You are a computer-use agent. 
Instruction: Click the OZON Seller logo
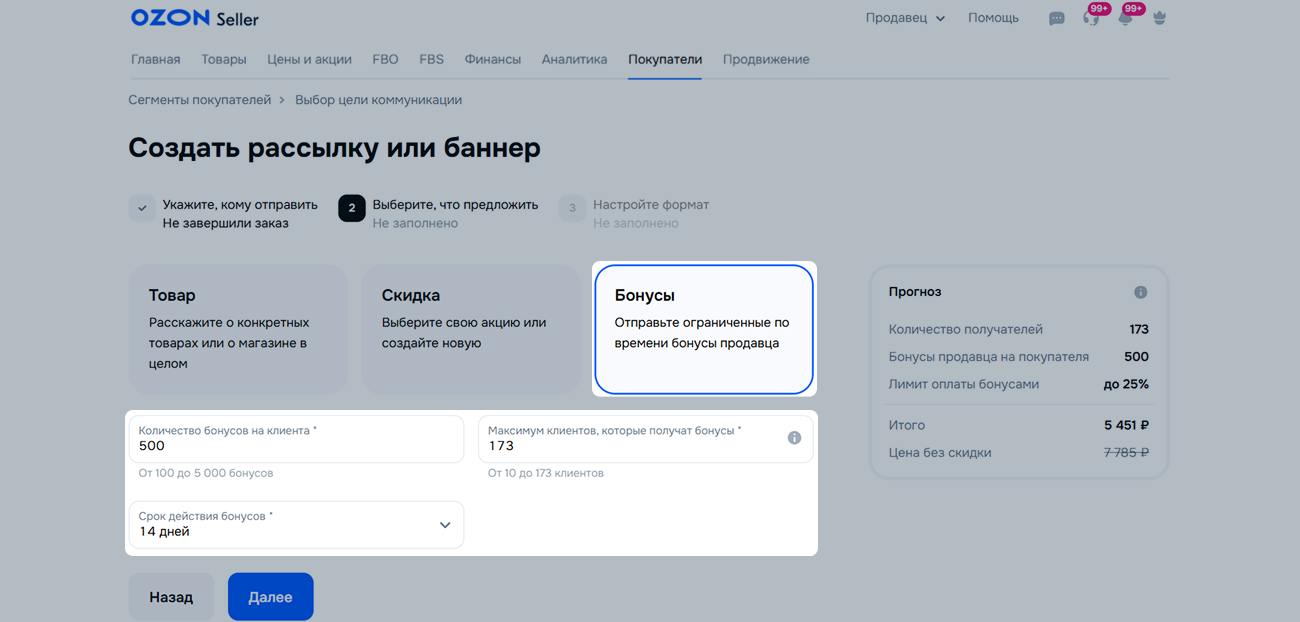click(x=193, y=17)
